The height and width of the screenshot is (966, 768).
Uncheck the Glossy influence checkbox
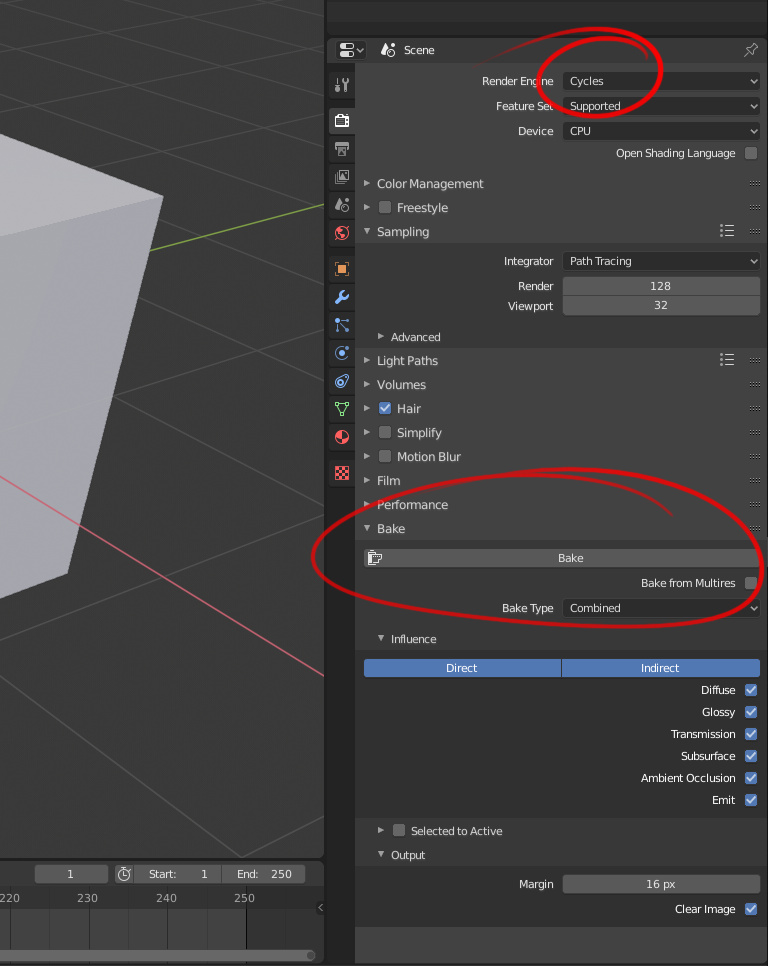tap(751, 712)
